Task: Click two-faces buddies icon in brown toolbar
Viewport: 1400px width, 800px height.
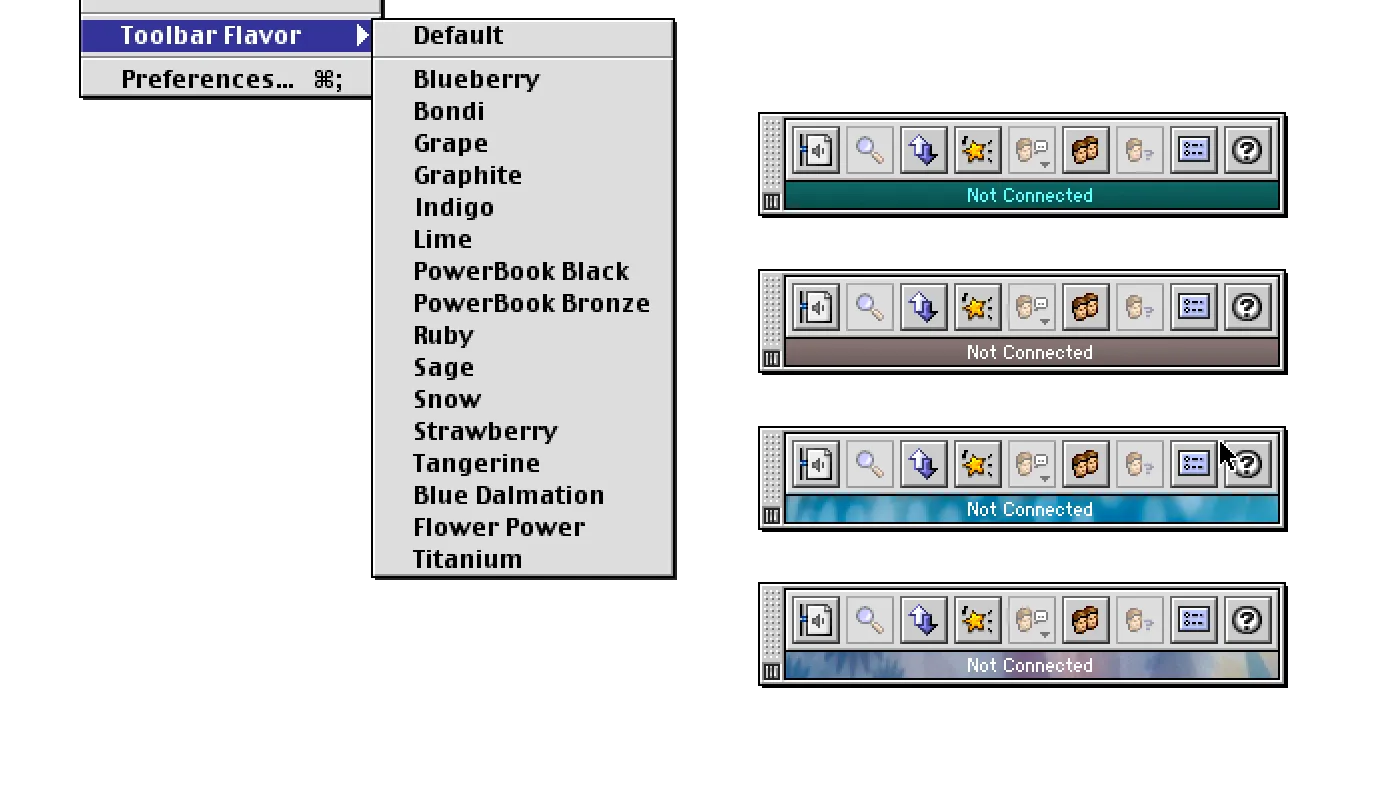Action: pos(1086,308)
